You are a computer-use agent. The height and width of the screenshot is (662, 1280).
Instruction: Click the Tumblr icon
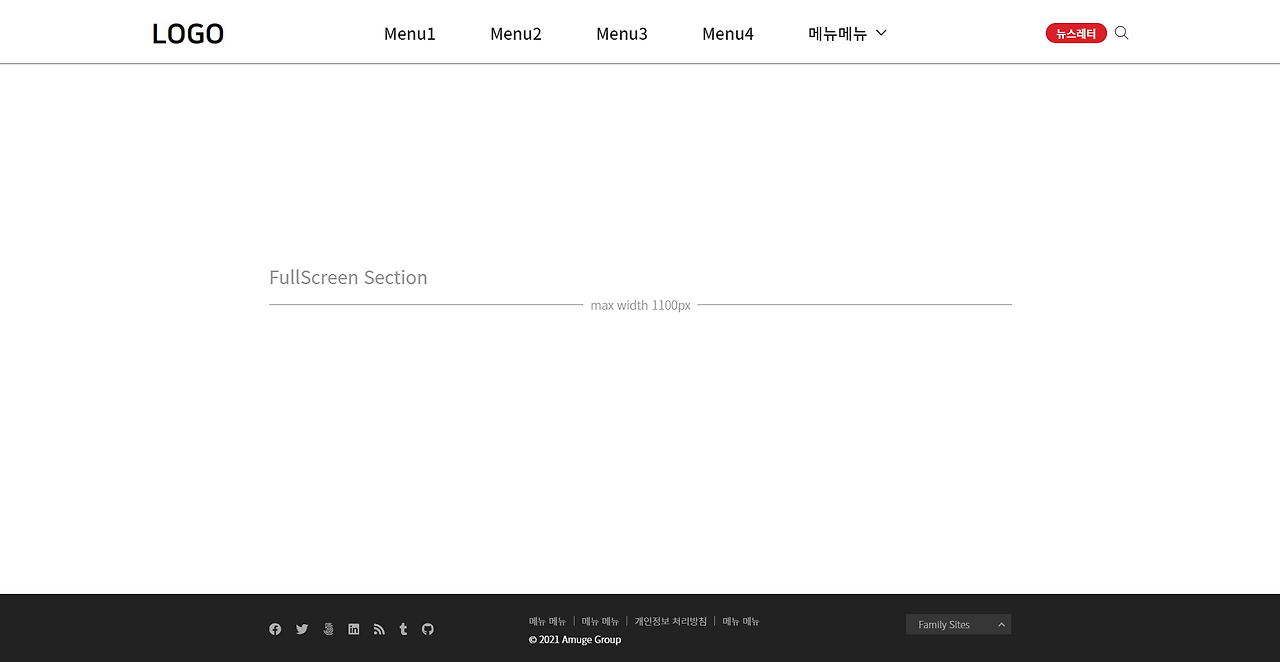403,628
